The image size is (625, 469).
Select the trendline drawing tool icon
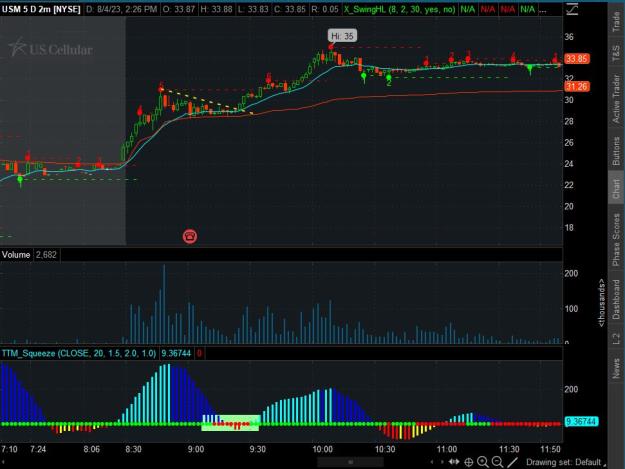click(x=512, y=462)
